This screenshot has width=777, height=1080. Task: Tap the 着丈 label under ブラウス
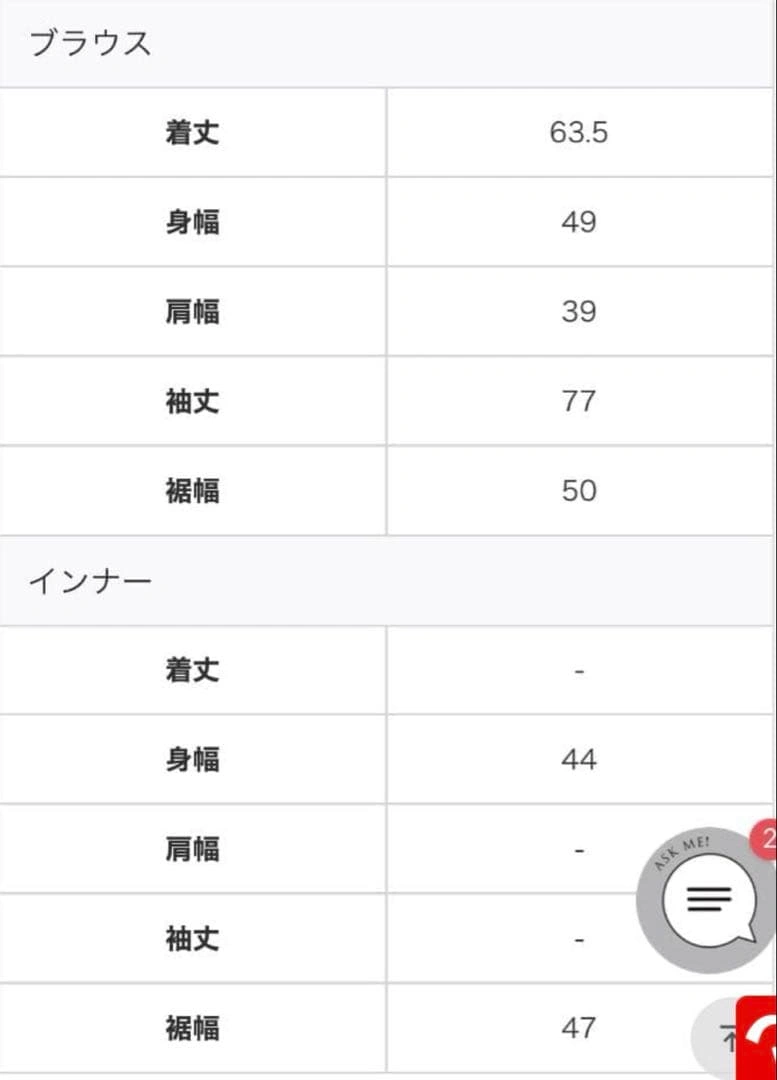(192, 132)
